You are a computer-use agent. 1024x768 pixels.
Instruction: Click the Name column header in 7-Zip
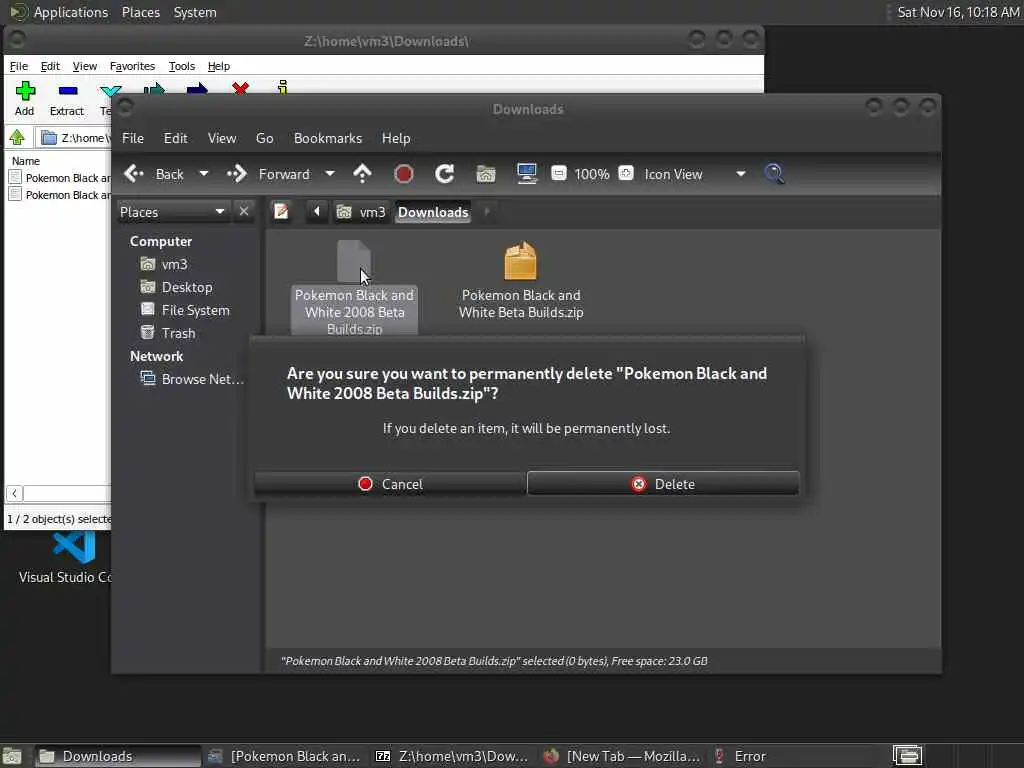coord(25,161)
